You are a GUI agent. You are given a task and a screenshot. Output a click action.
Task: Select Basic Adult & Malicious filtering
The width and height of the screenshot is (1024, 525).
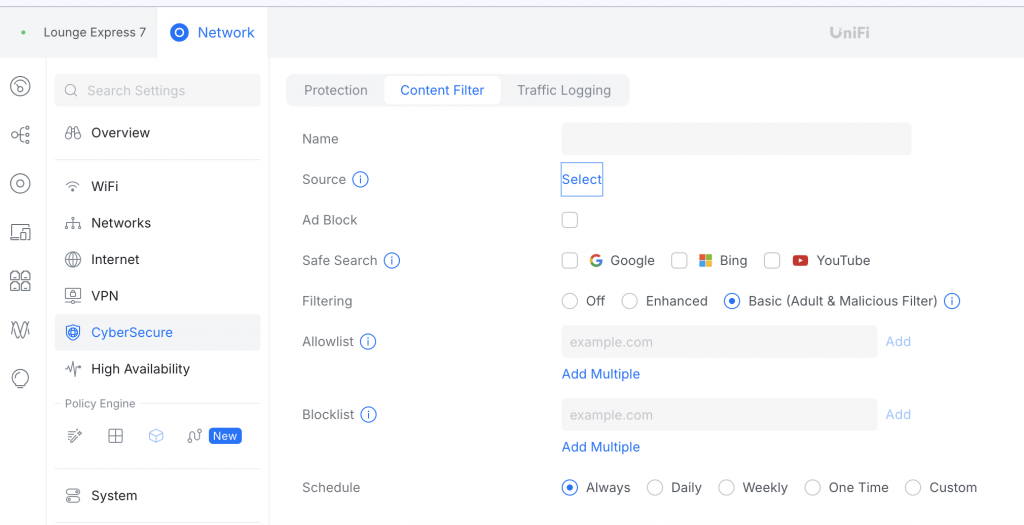(732, 301)
